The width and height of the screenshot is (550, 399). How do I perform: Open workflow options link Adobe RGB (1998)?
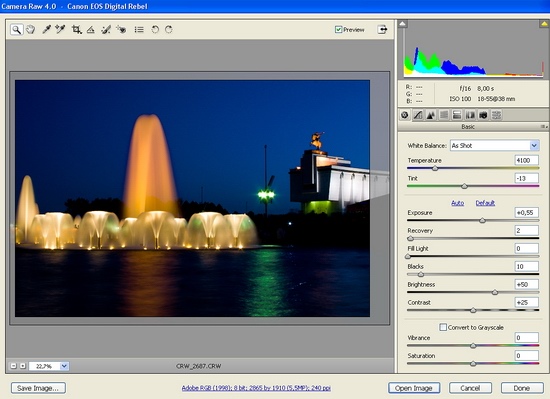coord(256,388)
